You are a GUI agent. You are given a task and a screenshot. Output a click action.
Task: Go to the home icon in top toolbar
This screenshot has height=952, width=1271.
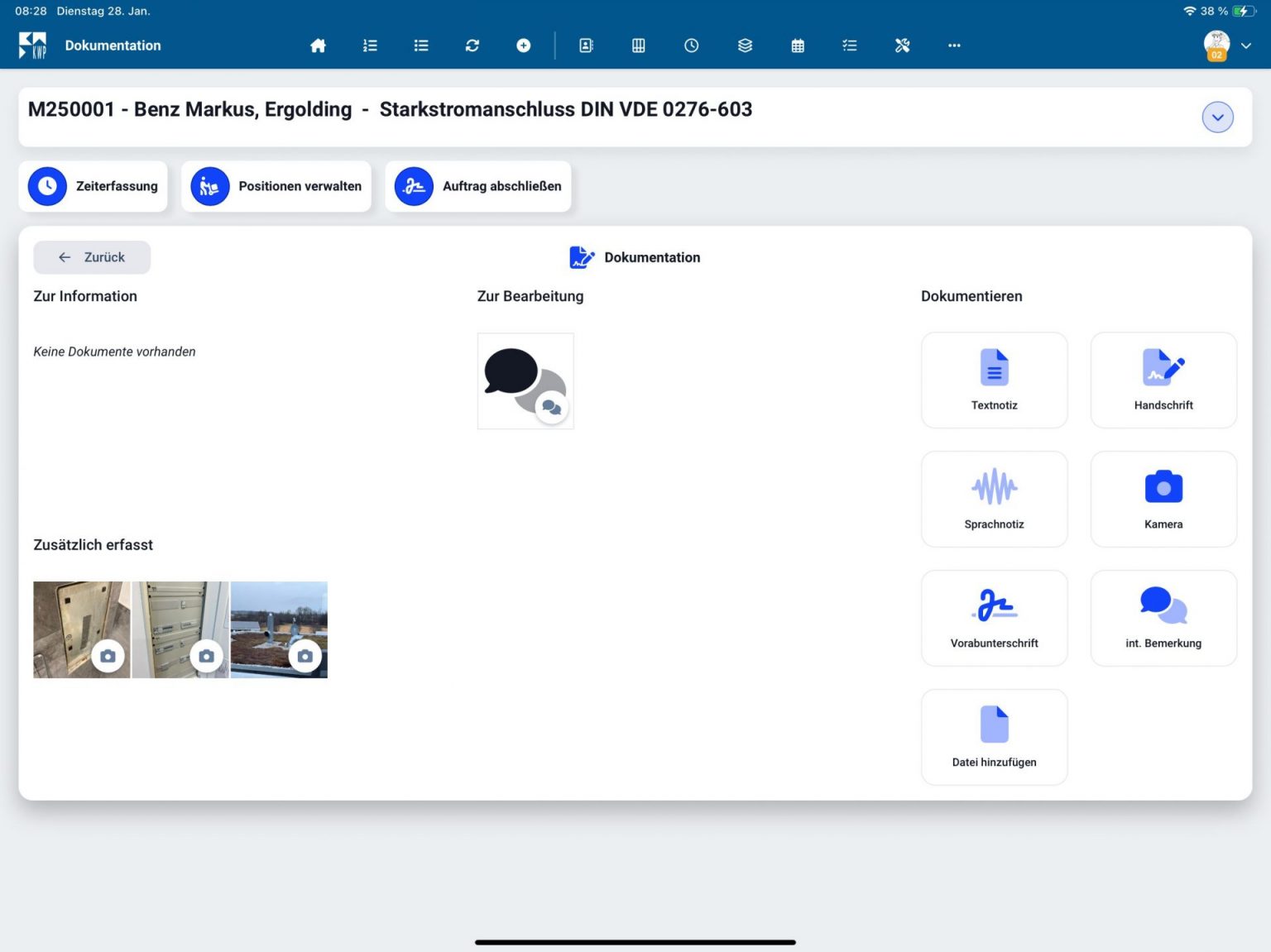[x=318, y=45]
